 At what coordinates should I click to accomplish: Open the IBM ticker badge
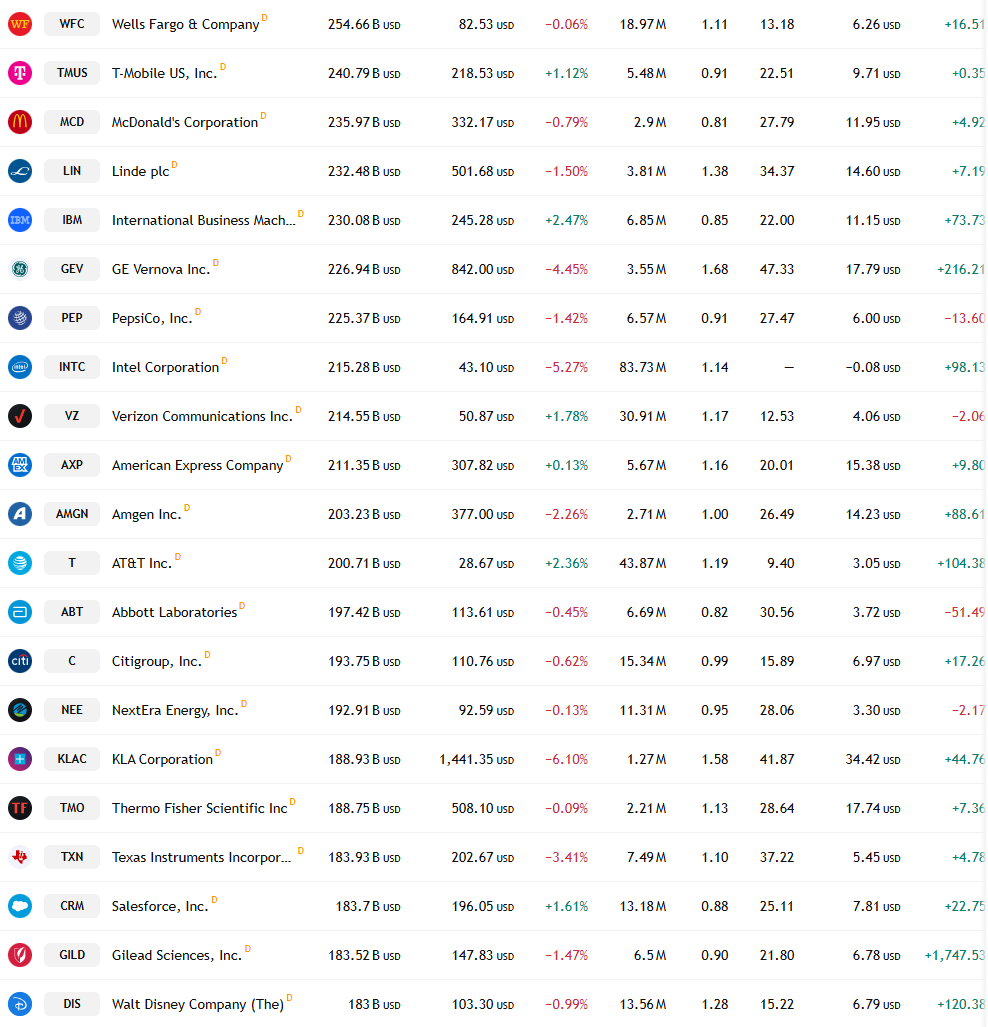click(x=72, y=220)
